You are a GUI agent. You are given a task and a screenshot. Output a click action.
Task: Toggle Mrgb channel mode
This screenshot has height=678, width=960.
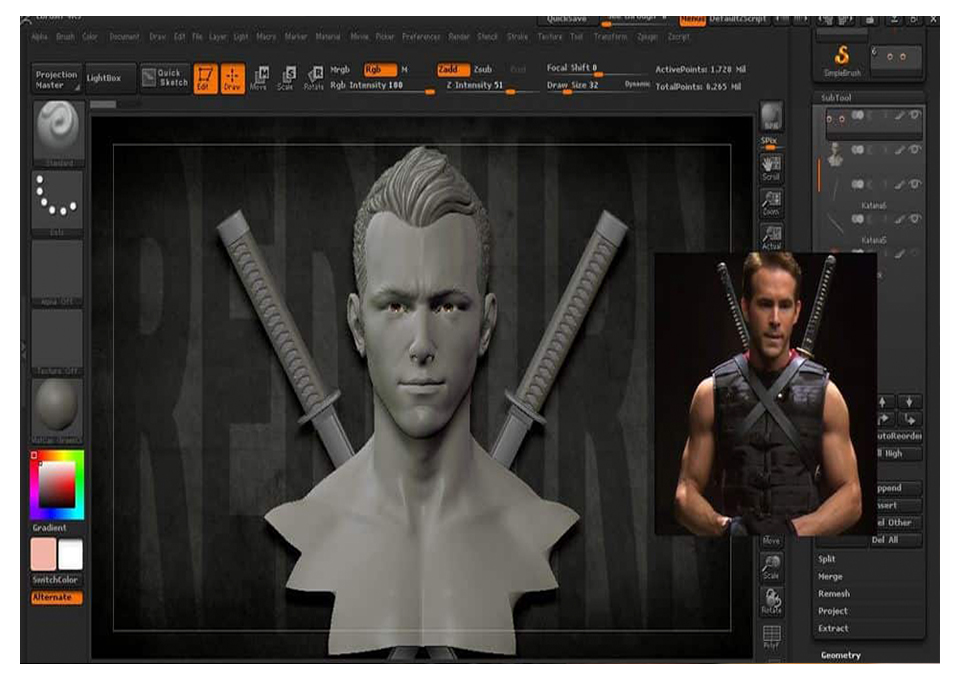(x=340, y=69)
